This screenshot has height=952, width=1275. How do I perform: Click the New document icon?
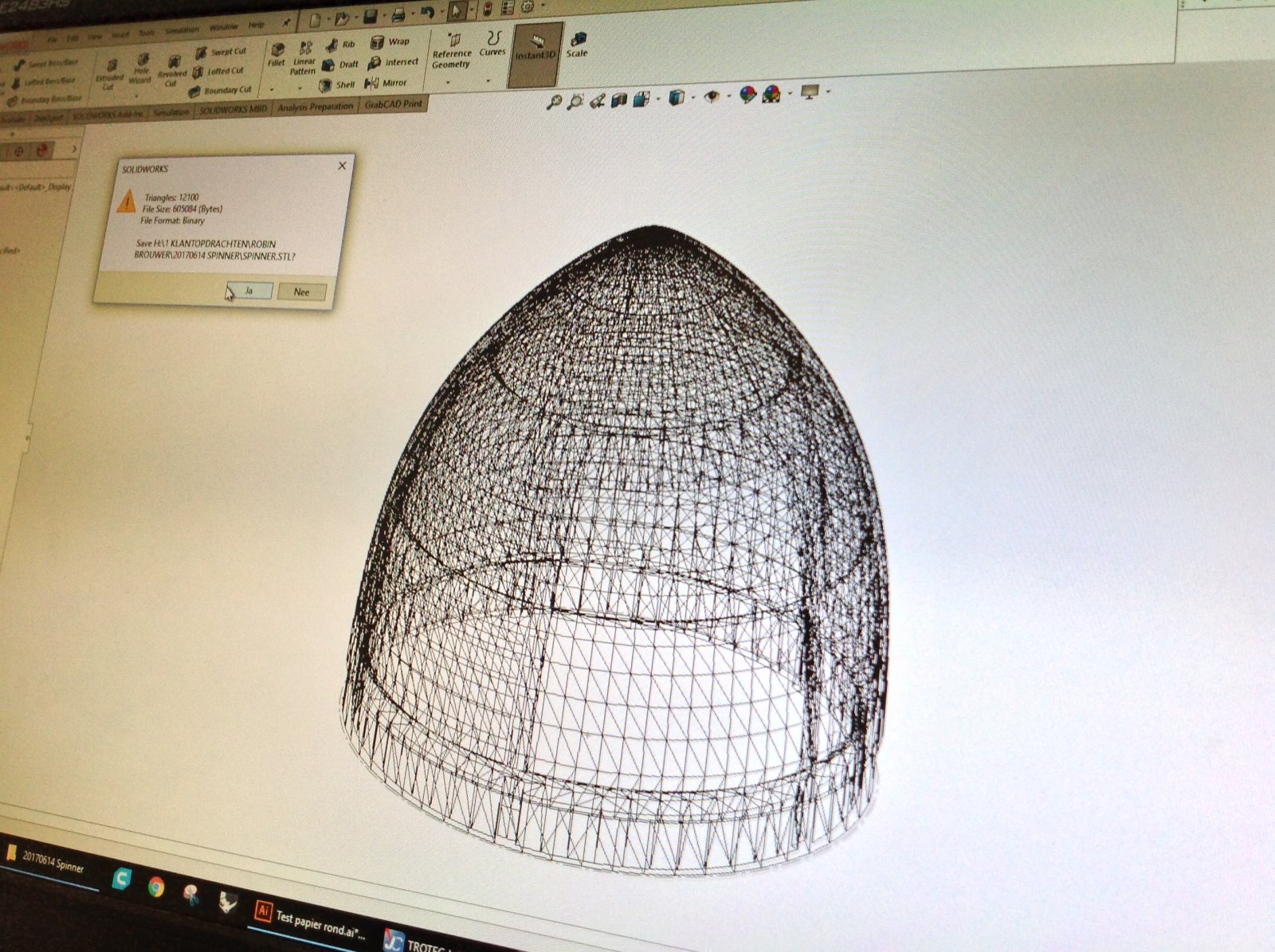314,21
